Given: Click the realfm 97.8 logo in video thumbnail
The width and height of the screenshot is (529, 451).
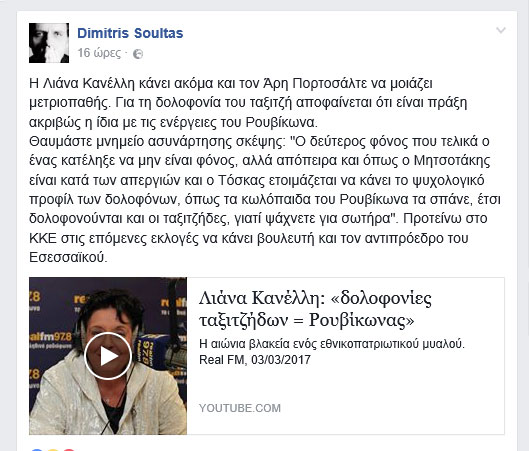Looking at the screenshot, I should (51, 337).
